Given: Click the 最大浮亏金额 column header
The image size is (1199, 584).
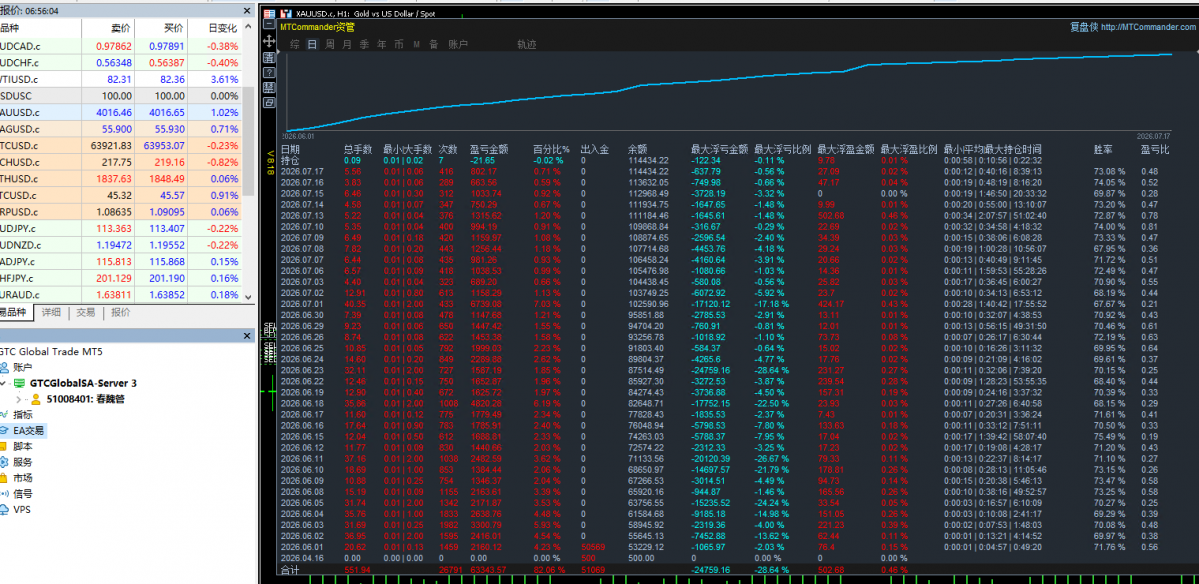Looking at the screenshot, I should 720,150.
